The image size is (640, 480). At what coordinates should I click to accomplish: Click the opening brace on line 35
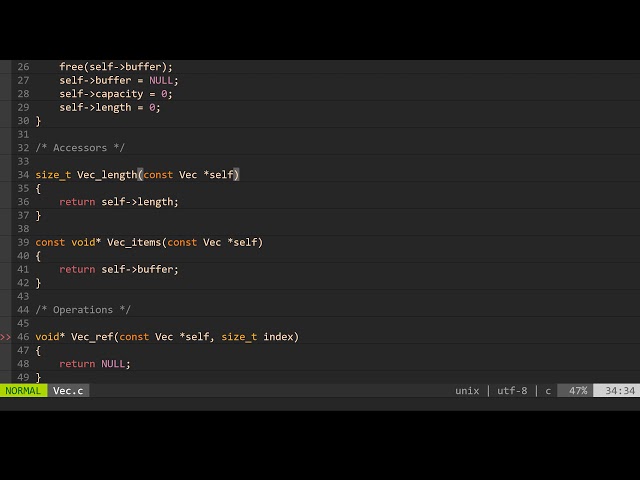click(x=38, y=189)
